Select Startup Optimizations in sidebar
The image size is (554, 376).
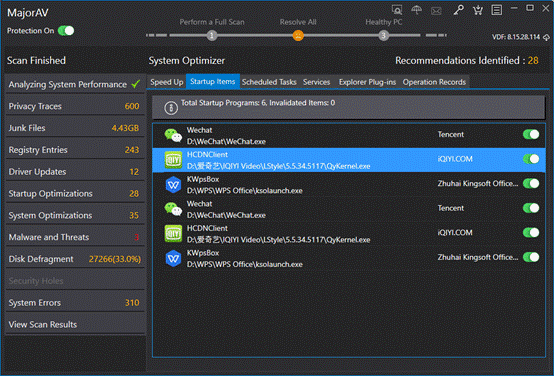click(75, 194)
